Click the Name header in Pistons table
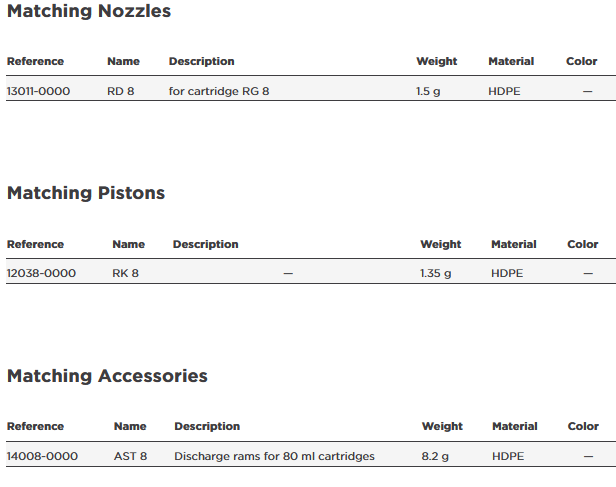 128,244
